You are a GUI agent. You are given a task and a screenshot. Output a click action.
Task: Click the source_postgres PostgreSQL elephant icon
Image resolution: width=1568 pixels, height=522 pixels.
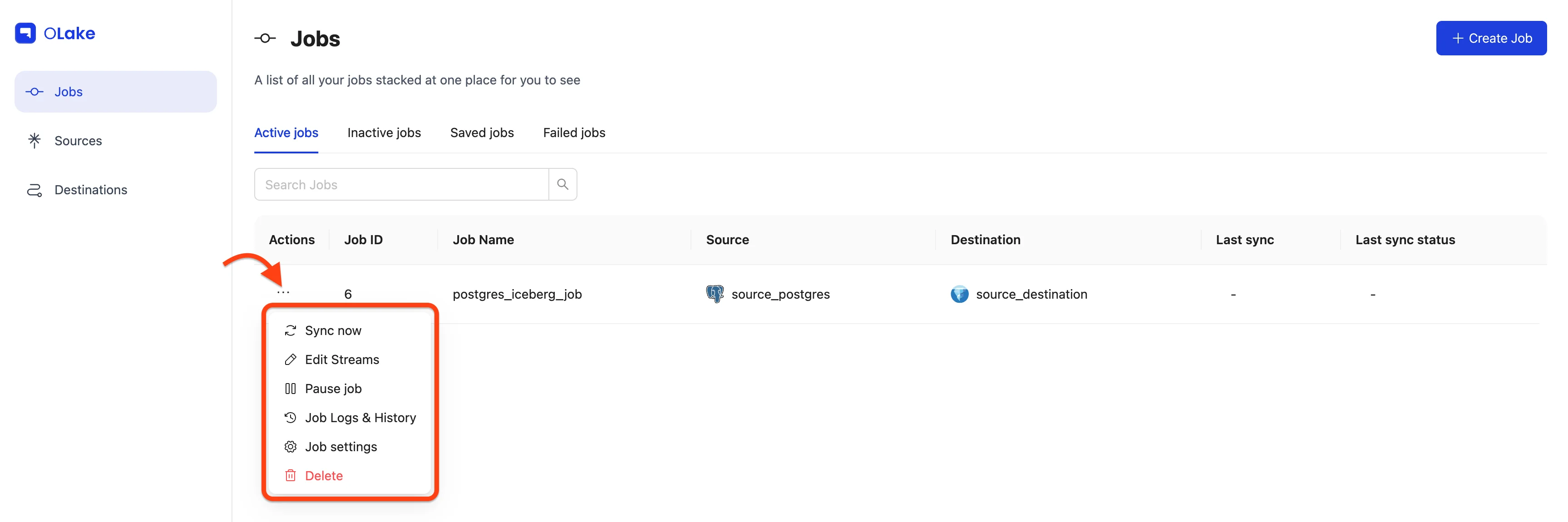715,294
